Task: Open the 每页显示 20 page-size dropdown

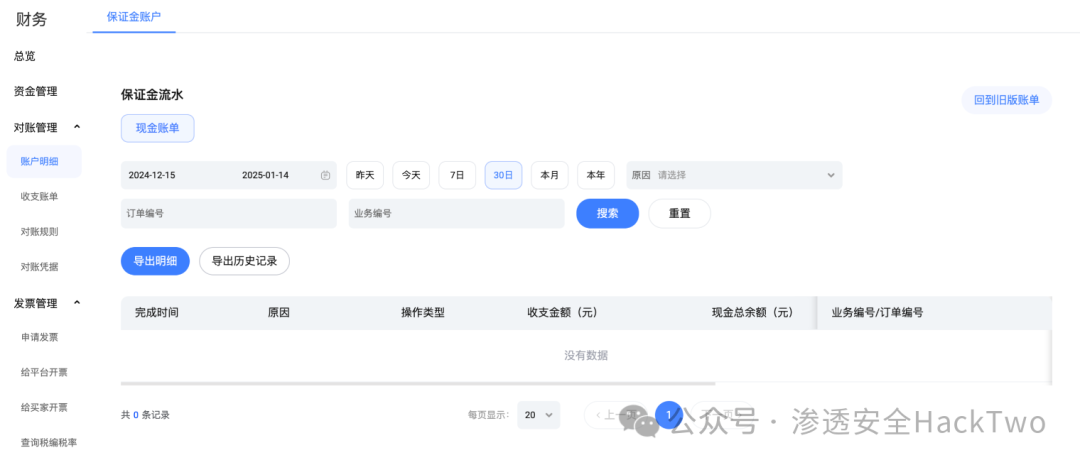Action: (538, 415)
